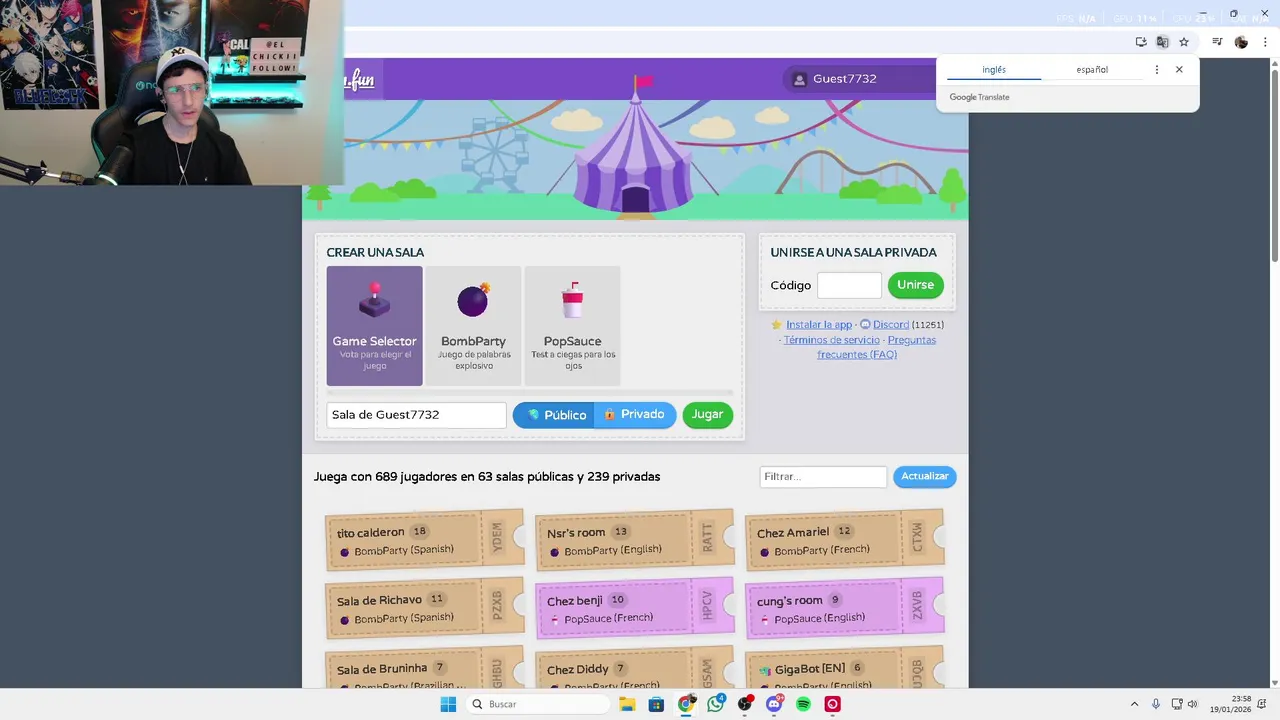Switch translation to inglés tab
The height and width of the screenshot is (720, 1280).
click(x=994, y=70)
